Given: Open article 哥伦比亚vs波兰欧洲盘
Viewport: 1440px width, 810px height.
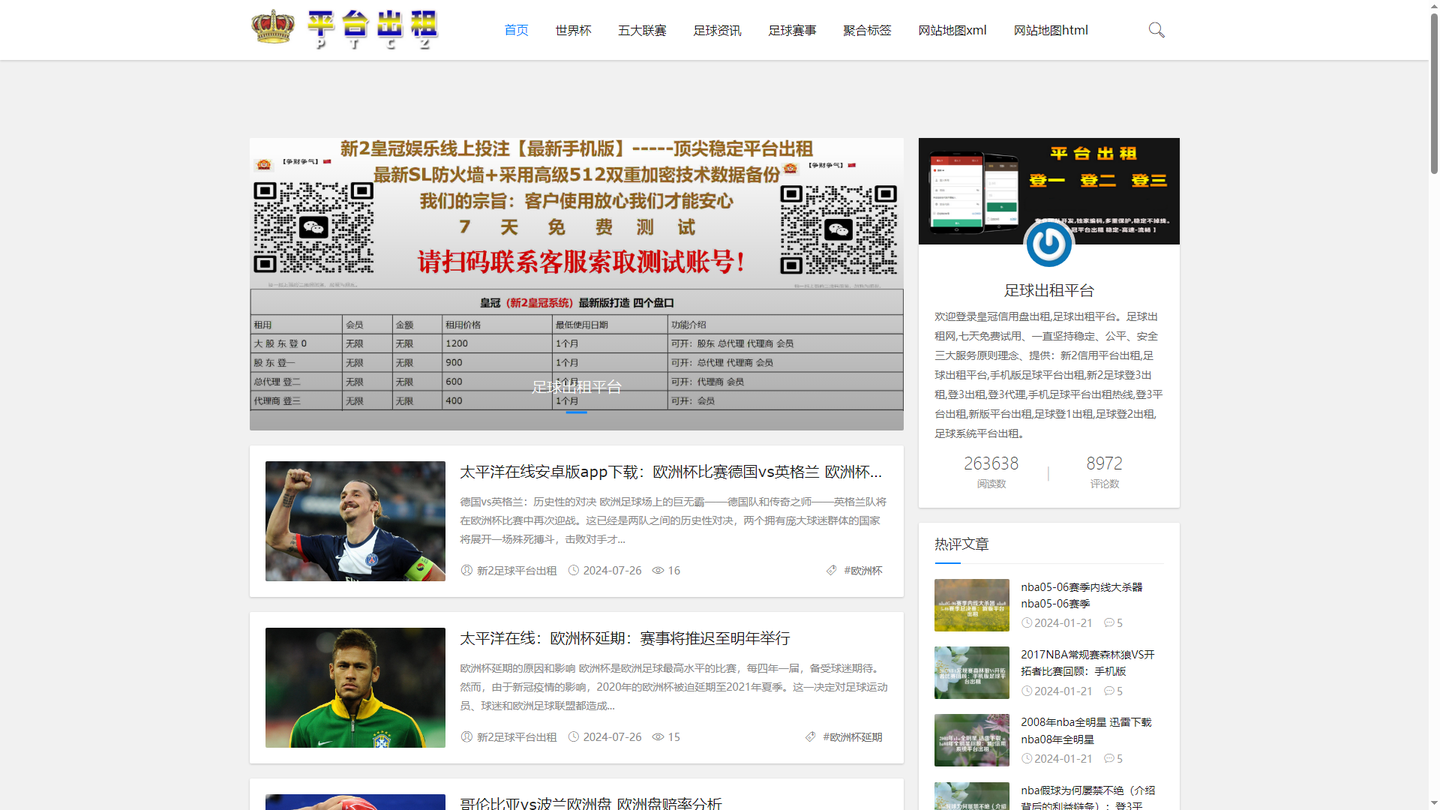Looking at the screenshot, I should coord(590,803).
